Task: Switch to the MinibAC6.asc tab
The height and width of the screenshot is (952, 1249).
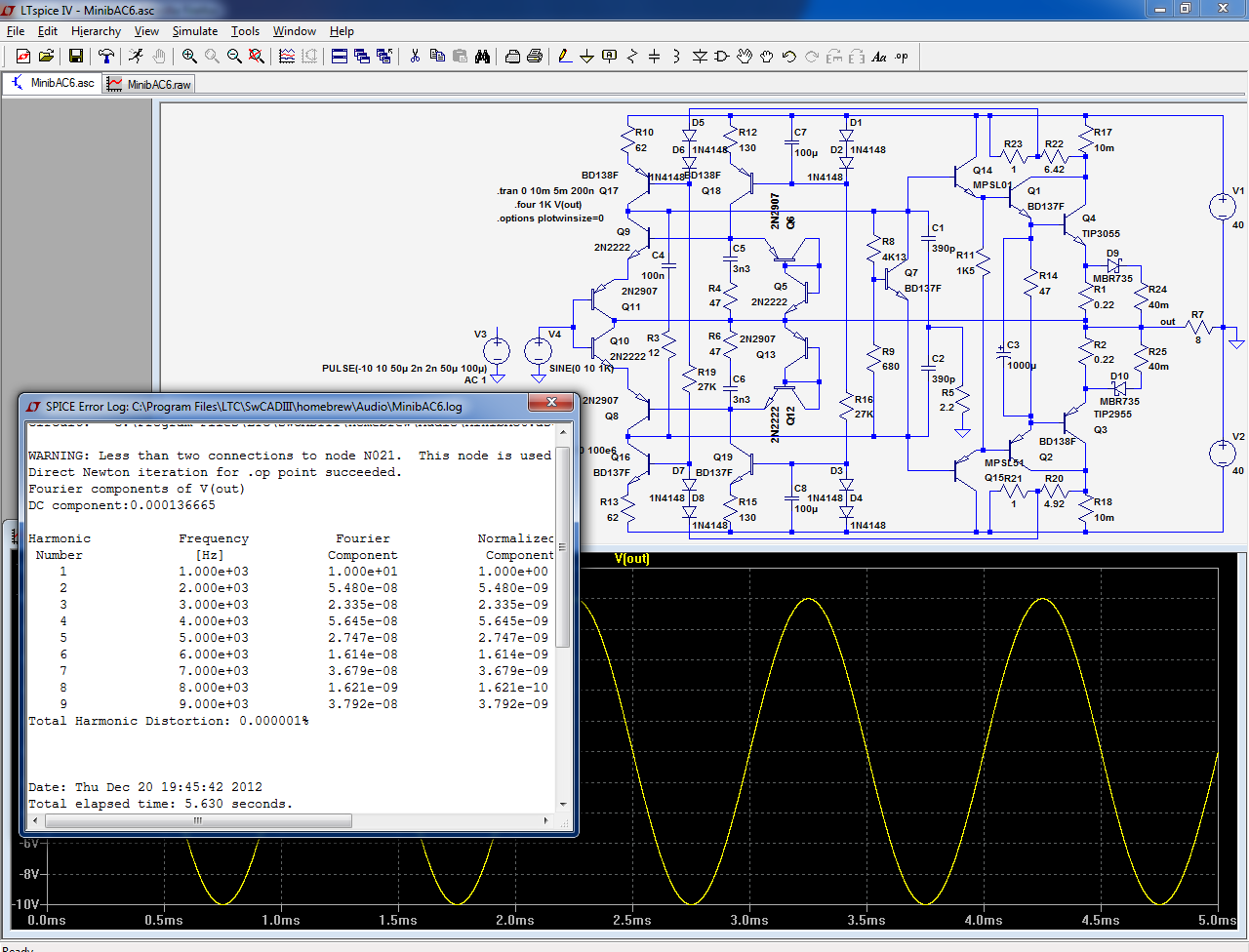Action: pos(53,84)
